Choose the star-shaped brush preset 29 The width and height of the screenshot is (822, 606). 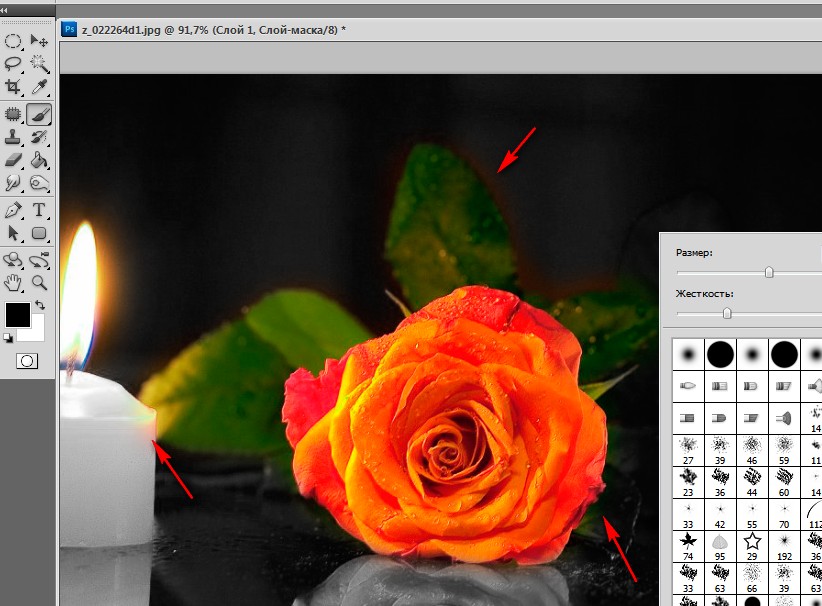(x=752, y=541)
